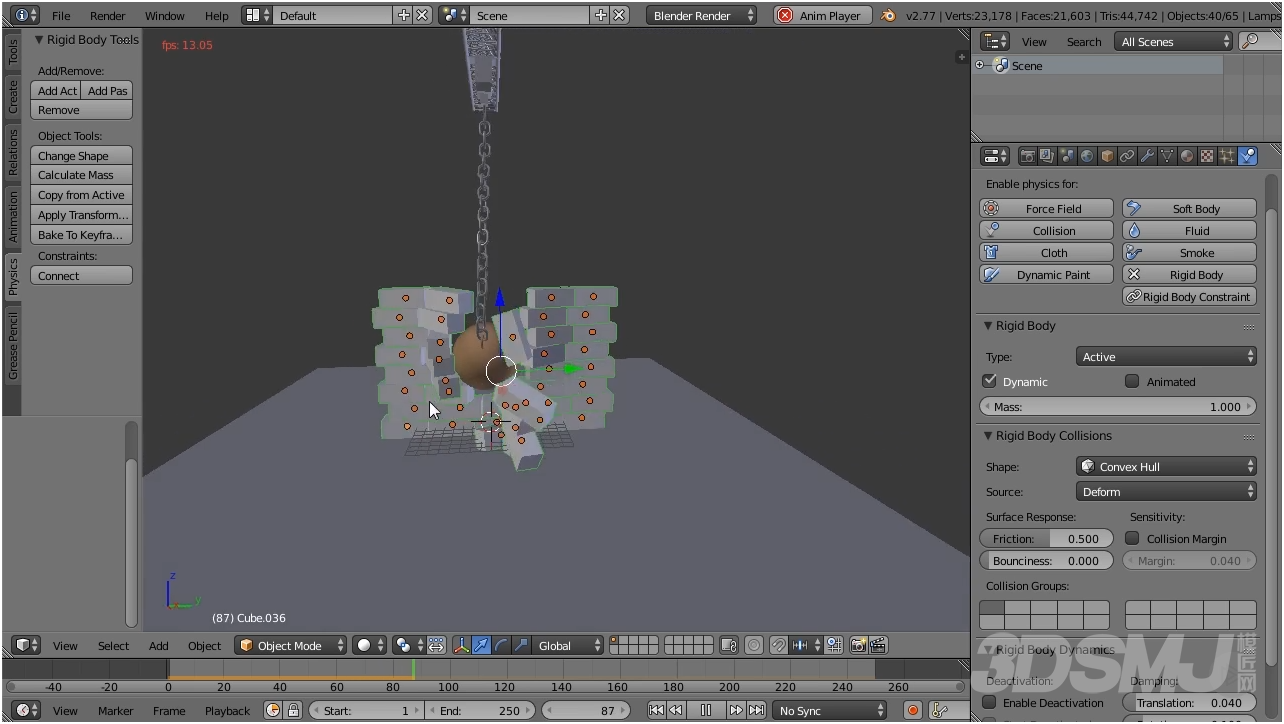Open the Texture checker properties tab
1284x724 pixels.
pyautogui.click(x=1207, y=156)
